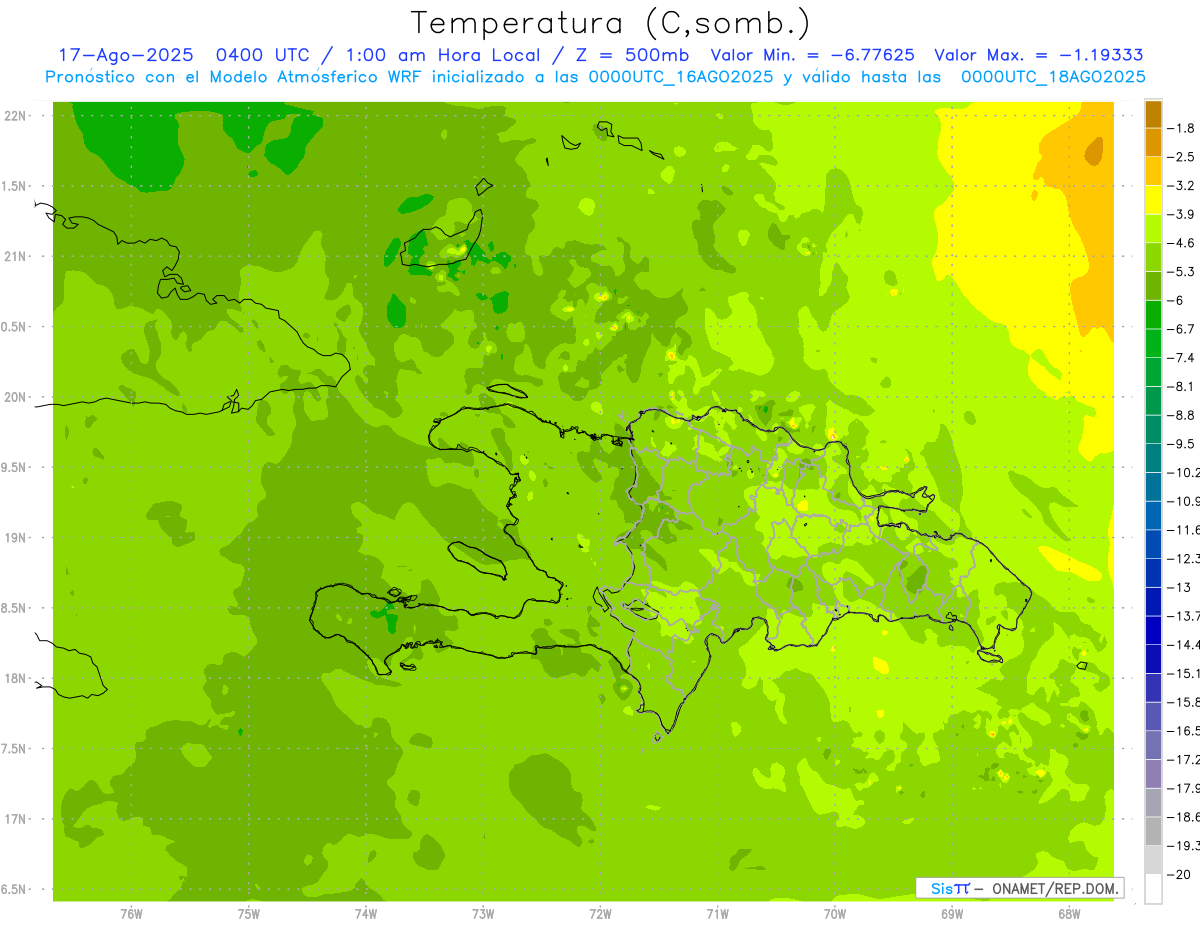Click the -5.3 legend value

pos(1182,272)
